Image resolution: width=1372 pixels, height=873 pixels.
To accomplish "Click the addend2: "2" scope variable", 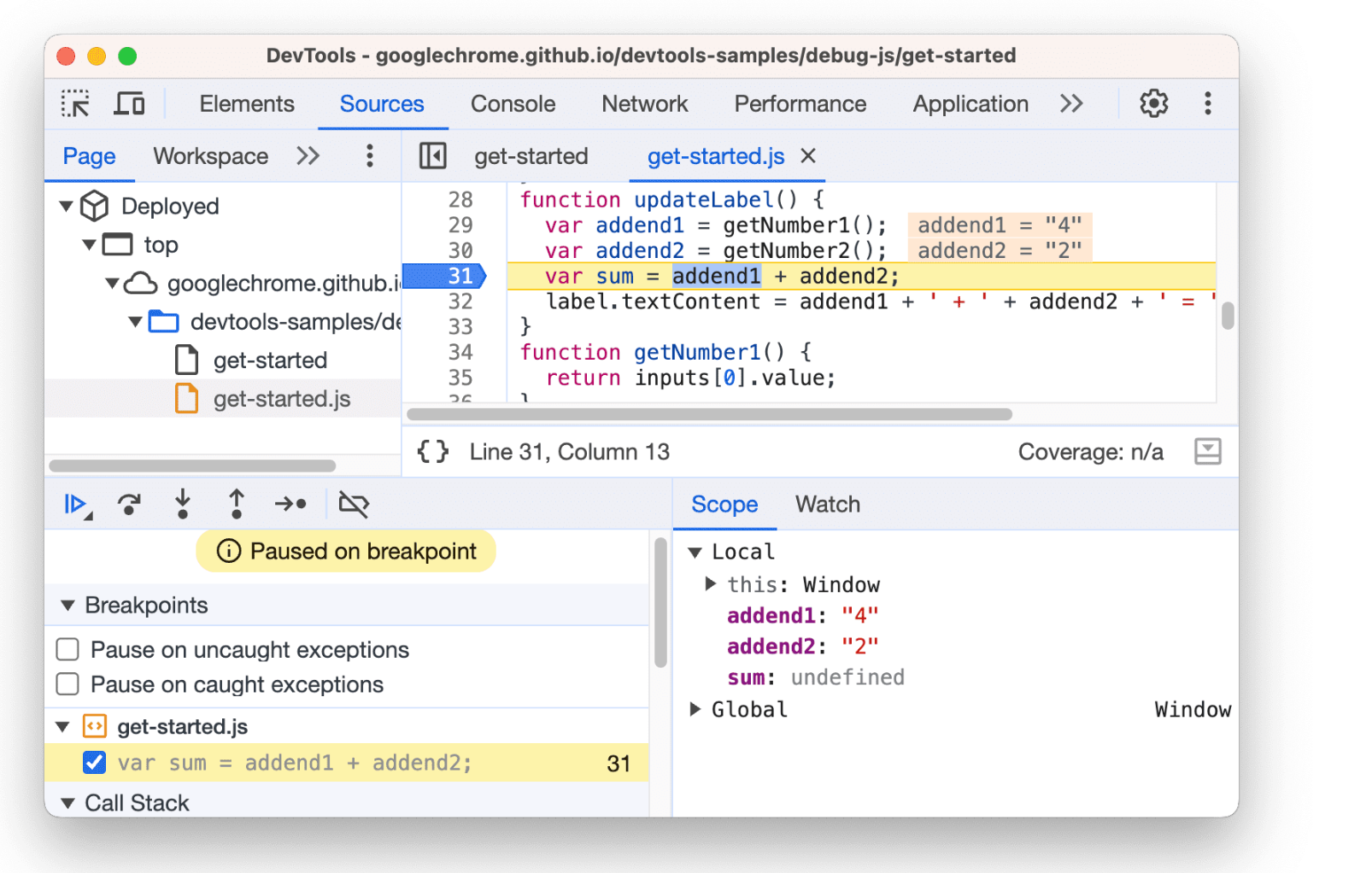I will [802, 646].
